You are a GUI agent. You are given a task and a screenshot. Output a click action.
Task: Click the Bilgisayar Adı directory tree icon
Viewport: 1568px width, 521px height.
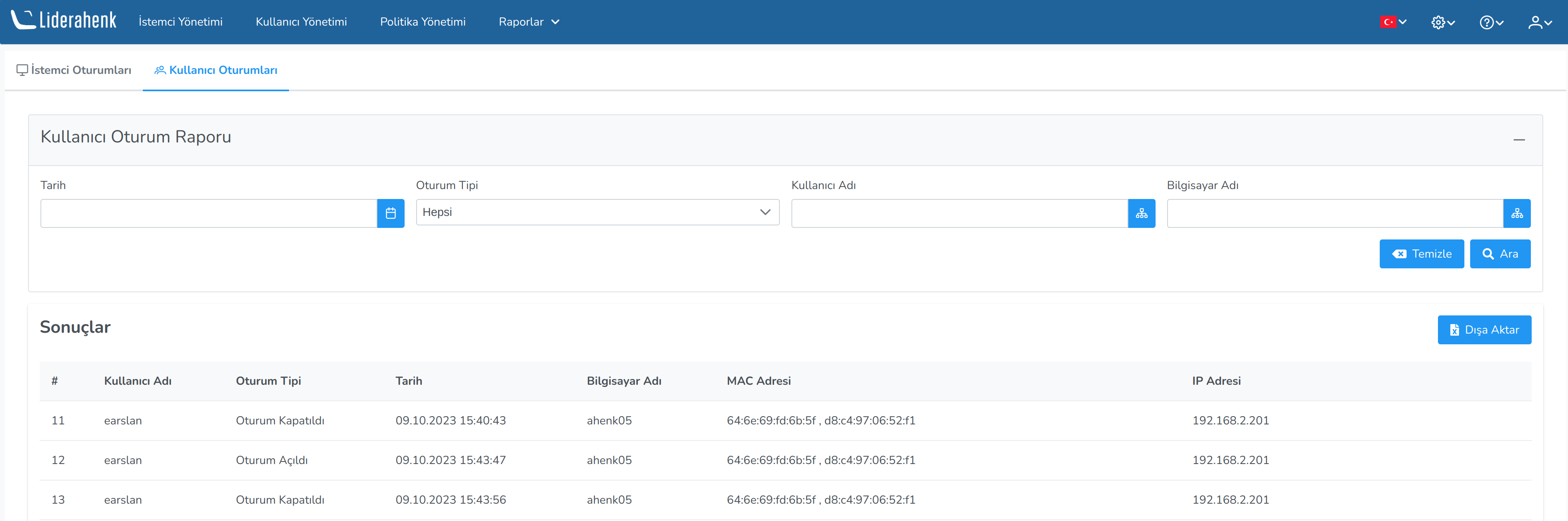1516,213
